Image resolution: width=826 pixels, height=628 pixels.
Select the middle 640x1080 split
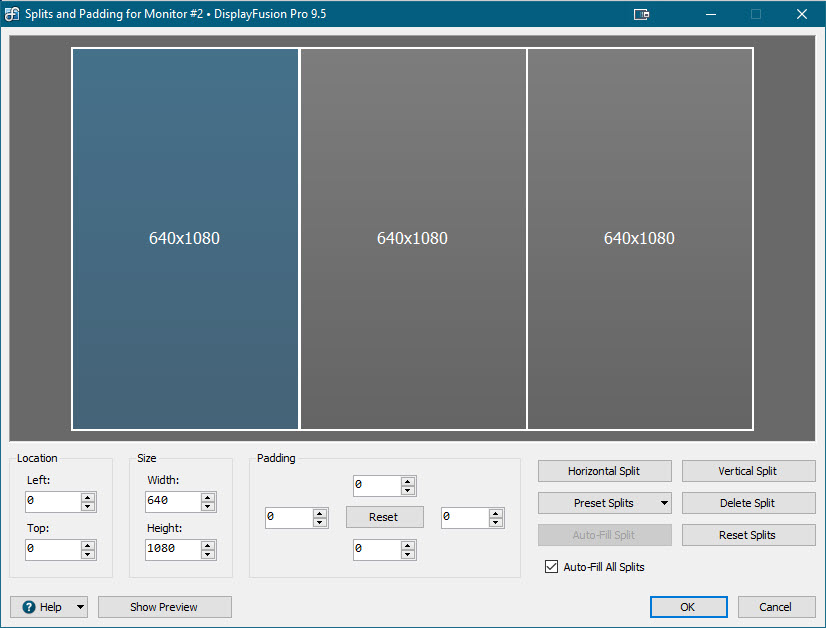coord(413,239)
